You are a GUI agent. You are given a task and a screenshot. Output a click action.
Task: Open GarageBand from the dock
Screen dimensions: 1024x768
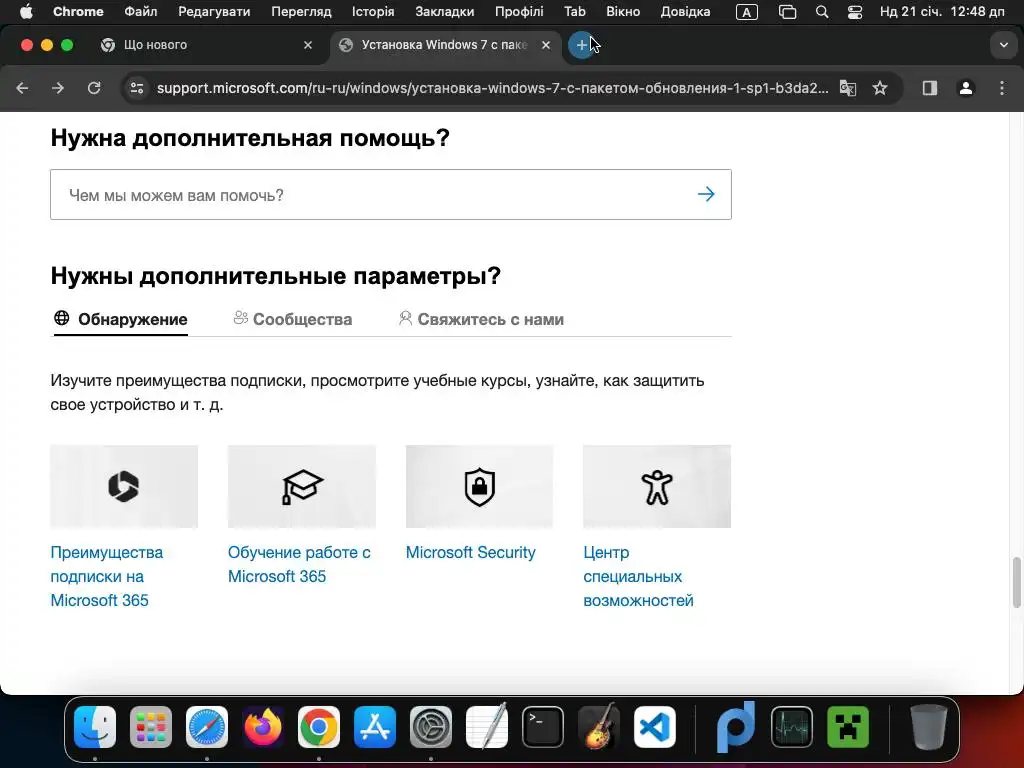tap(599, 727)
